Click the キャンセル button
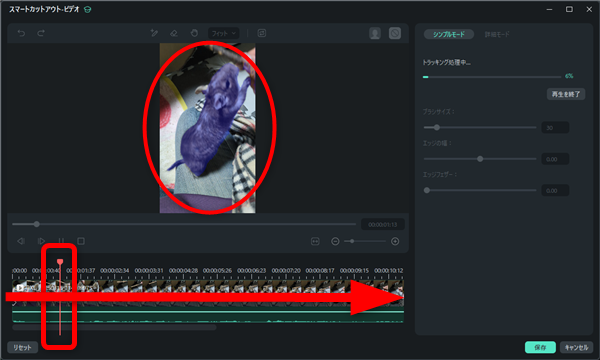 (577, 347)
